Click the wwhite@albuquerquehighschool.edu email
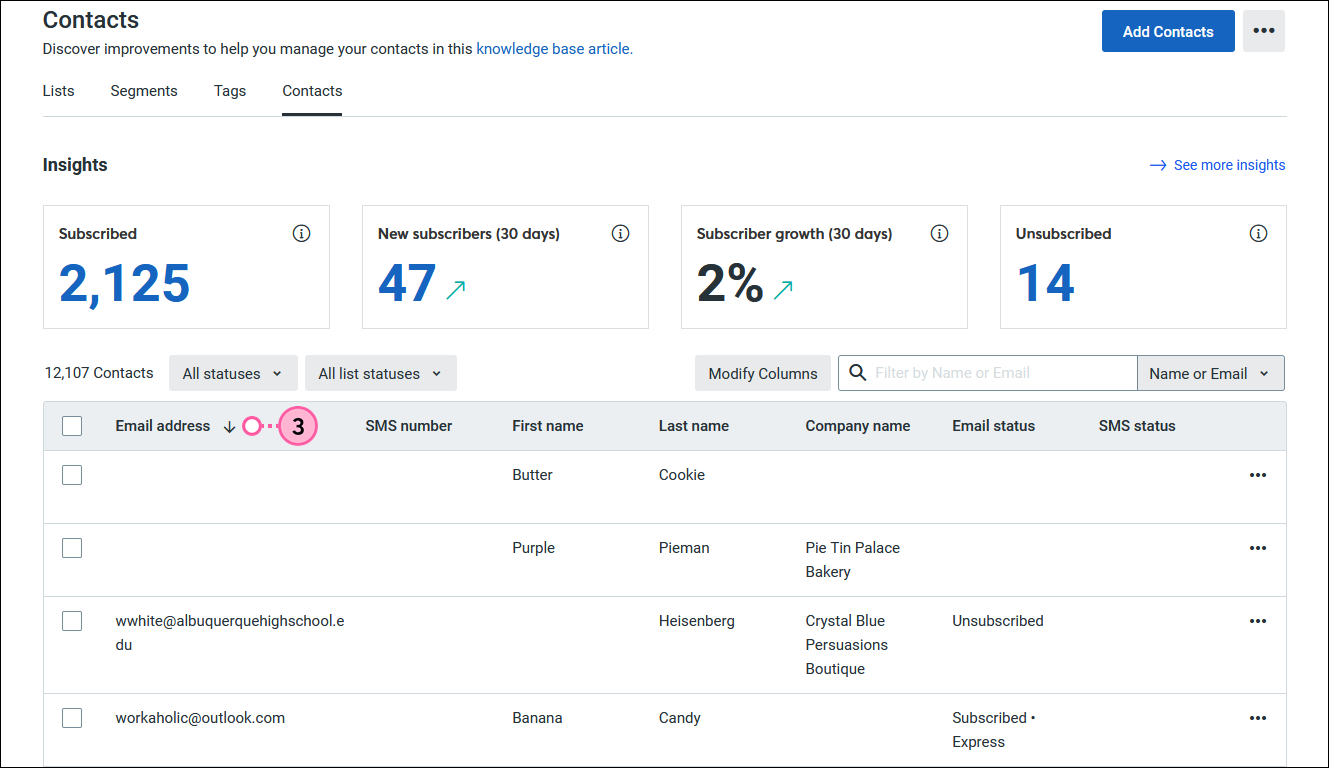Image resolution: width=1329 pixels, height=768 pixels. [x=230, y=633]
